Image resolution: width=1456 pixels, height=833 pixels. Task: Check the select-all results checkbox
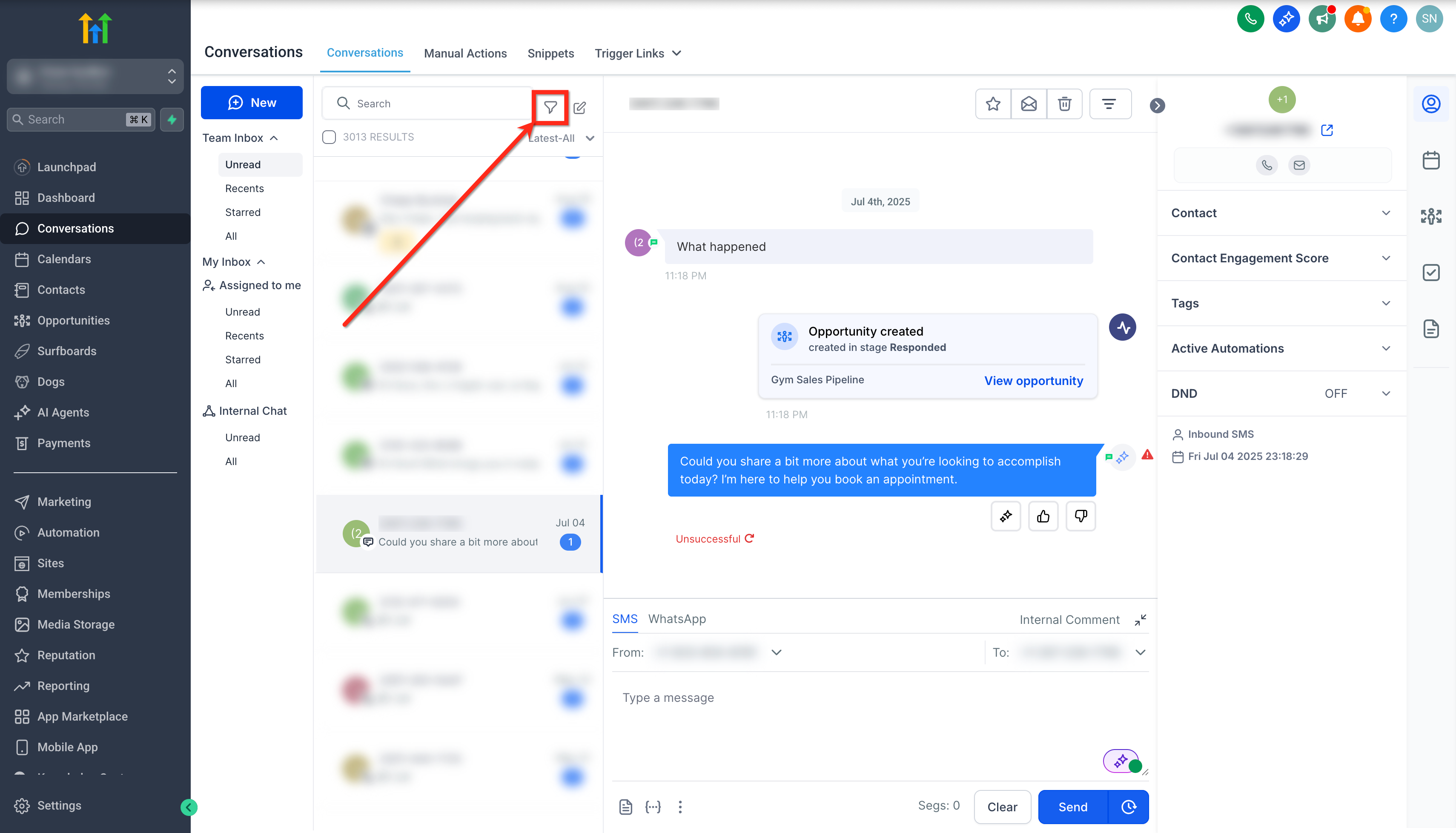click(329, 137)
